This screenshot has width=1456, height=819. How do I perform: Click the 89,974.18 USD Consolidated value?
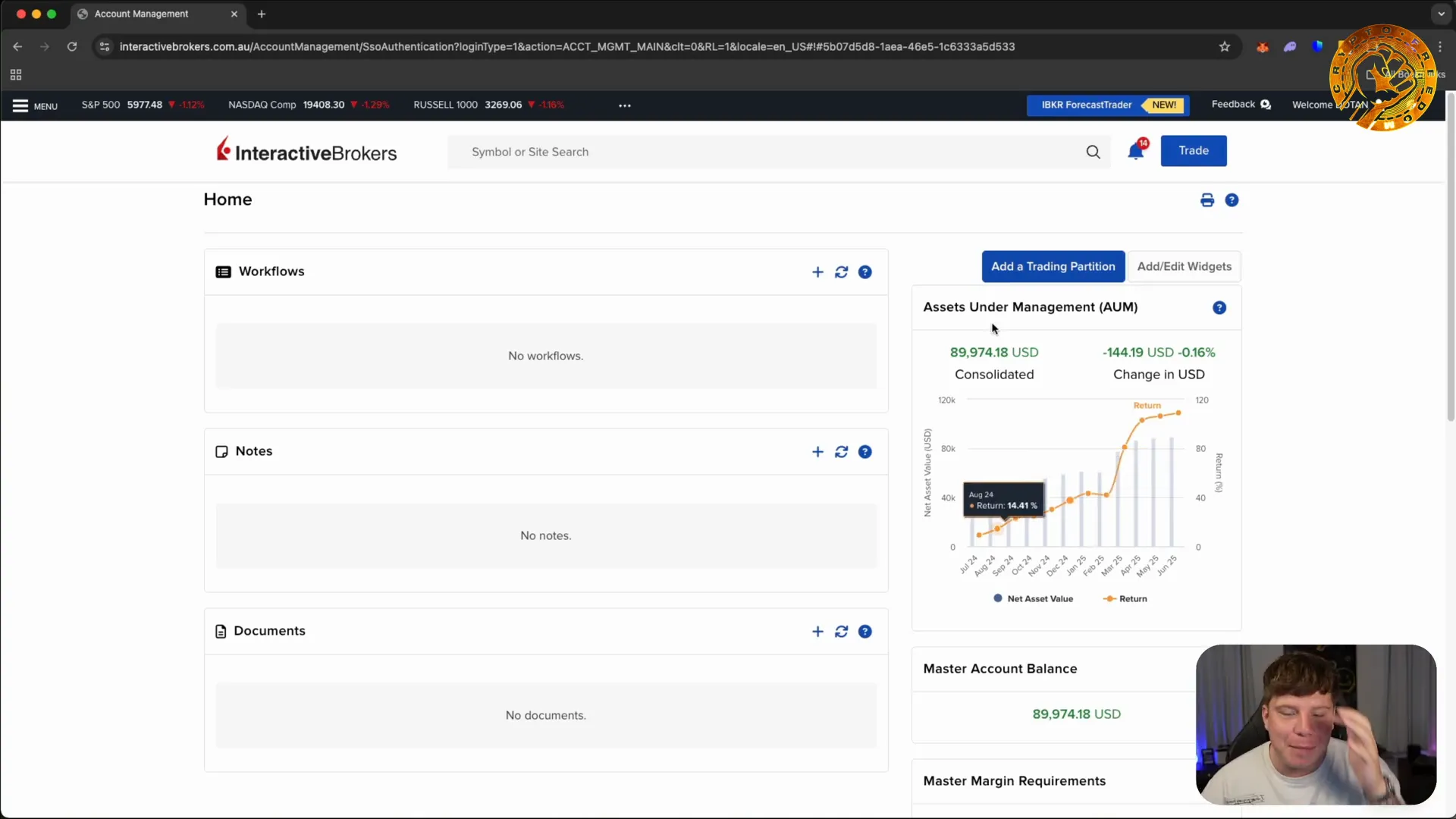coord(994,353)
